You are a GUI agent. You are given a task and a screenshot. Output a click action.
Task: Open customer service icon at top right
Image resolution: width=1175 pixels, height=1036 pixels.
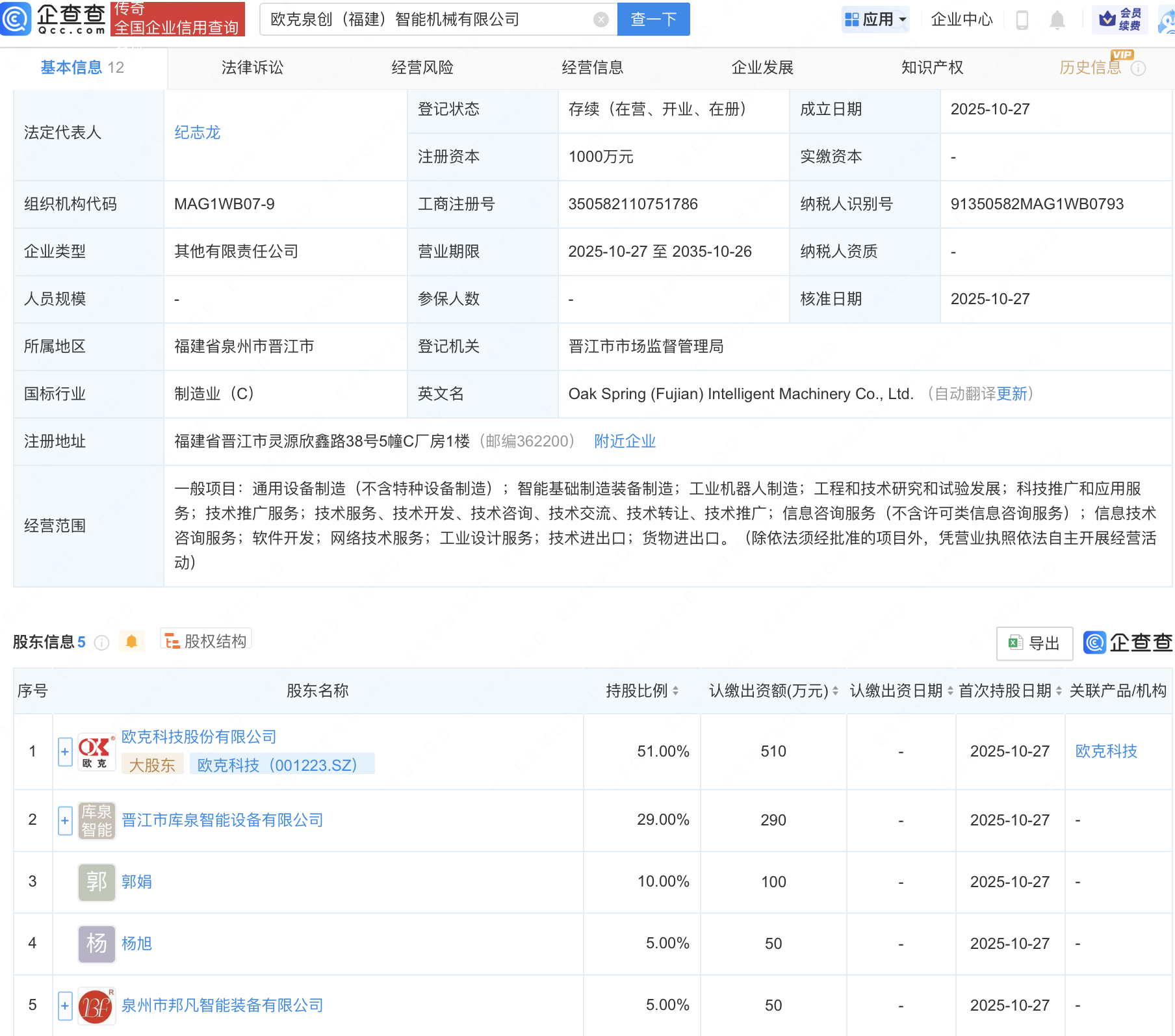pos(1164,19)
